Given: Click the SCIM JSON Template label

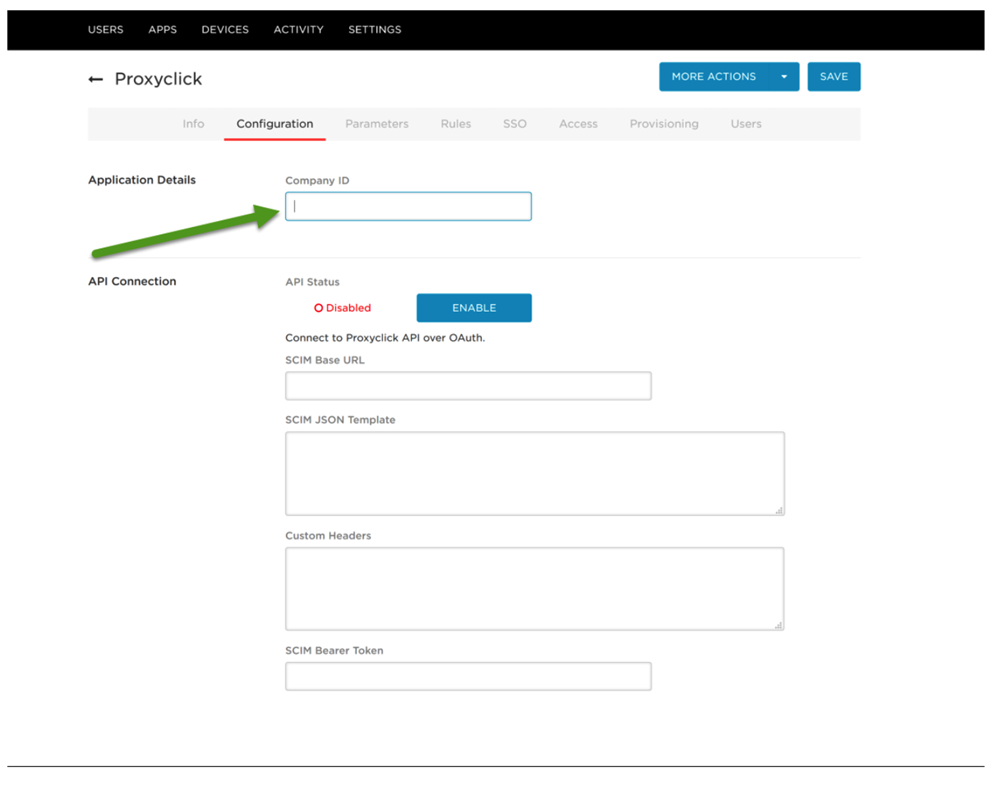Looking at the screenshot, I should 340,420.
